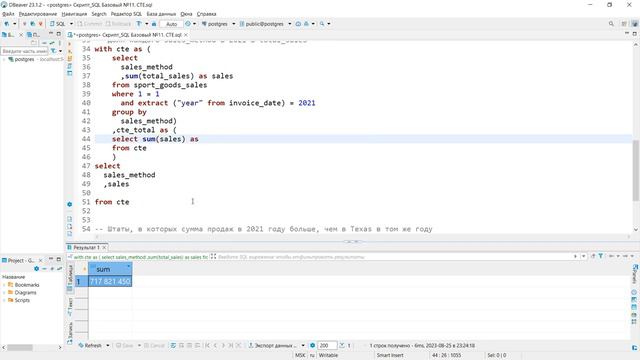
Task: Switch to the Таблица vertical view tab
Action: coord(70,277)
